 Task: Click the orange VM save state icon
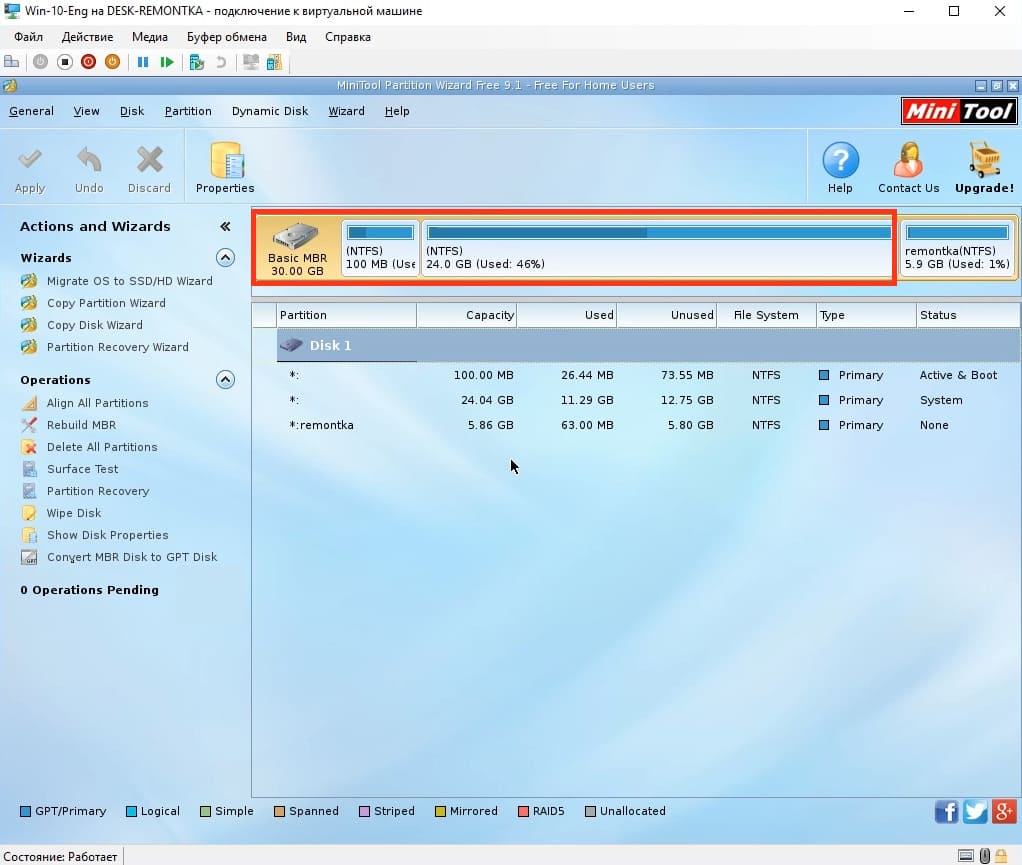click(x=113, y=62)
